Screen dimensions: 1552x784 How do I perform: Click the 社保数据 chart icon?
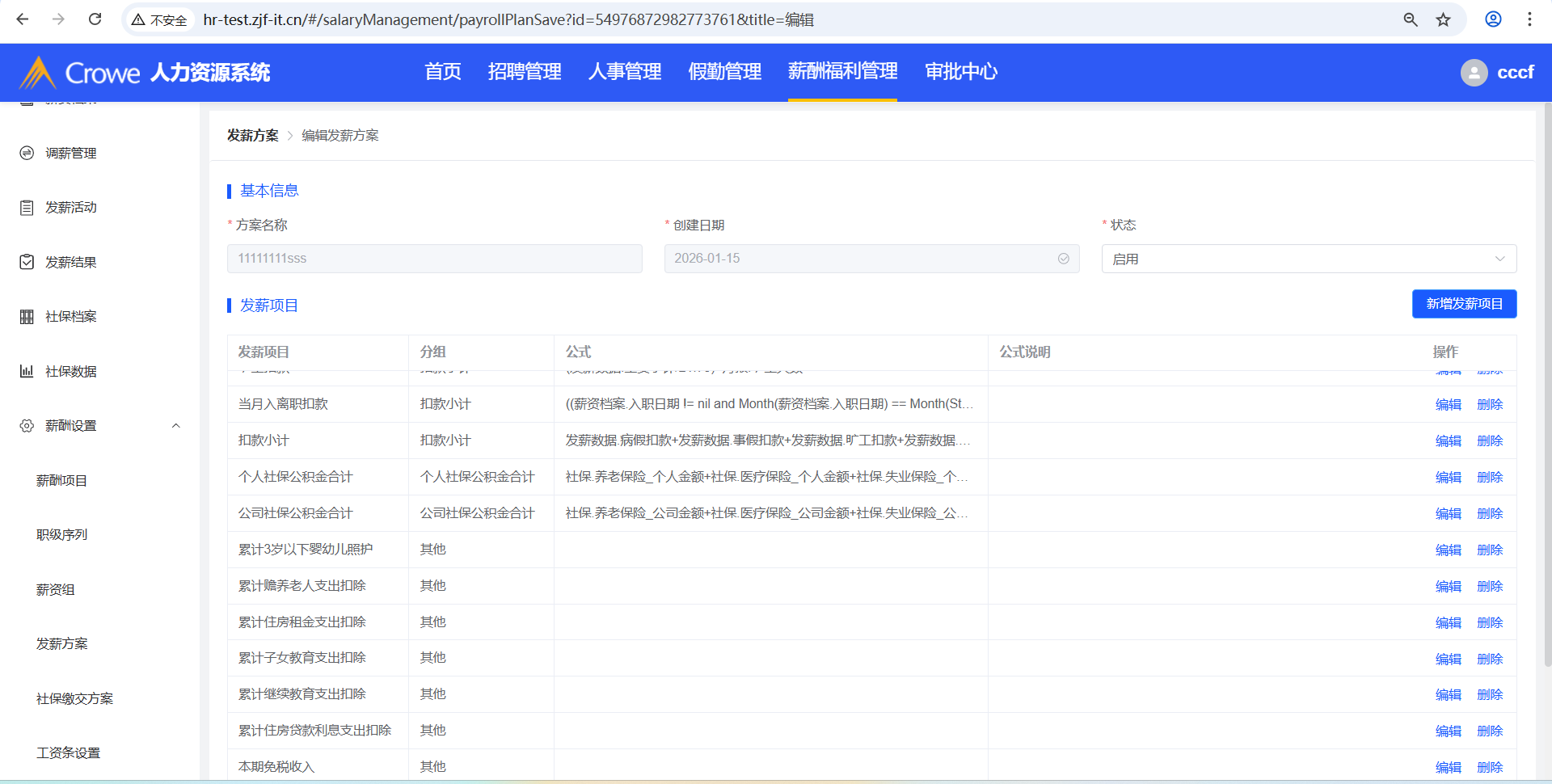[x=27, y=371]
